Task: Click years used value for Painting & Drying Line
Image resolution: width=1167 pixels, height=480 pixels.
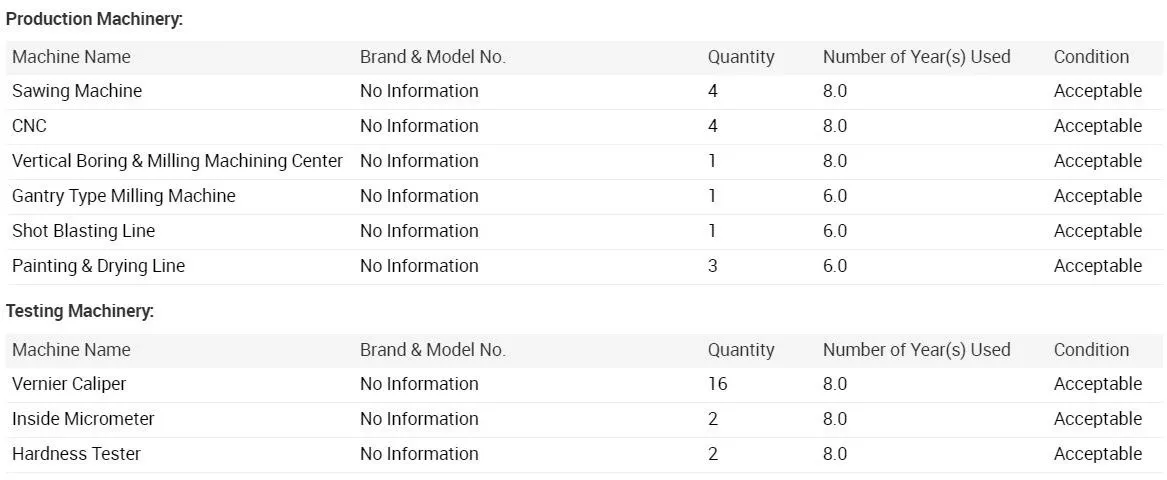Action: pos(835,266)
